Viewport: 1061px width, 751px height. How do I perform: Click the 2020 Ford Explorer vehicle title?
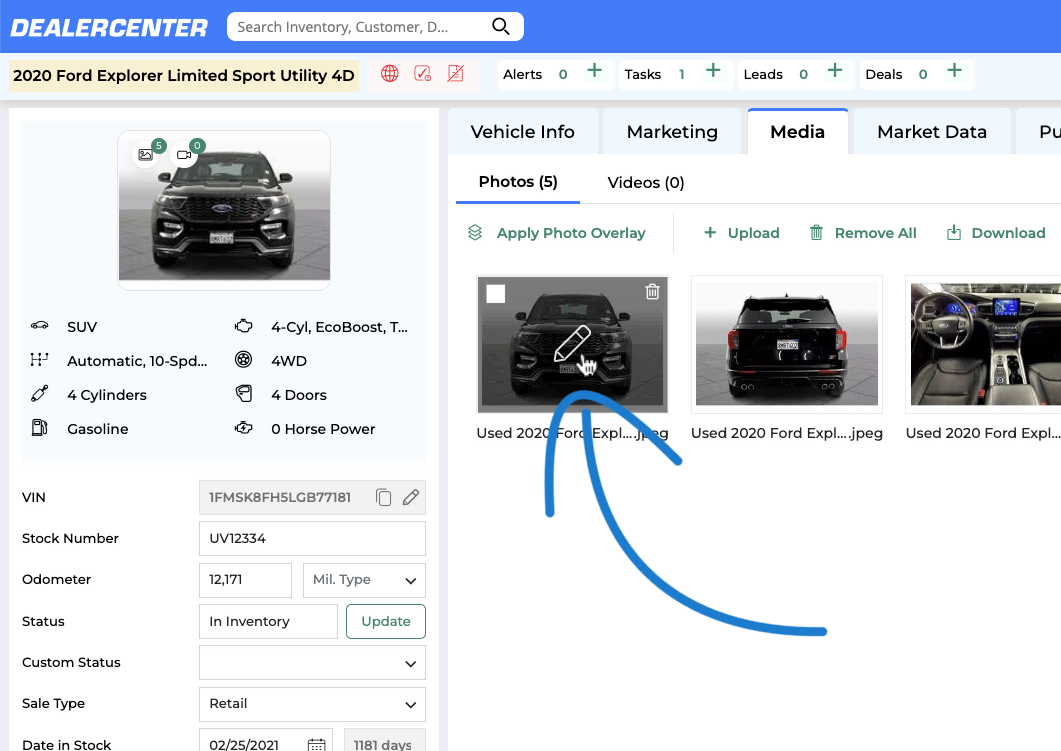[x=184, y=75]
